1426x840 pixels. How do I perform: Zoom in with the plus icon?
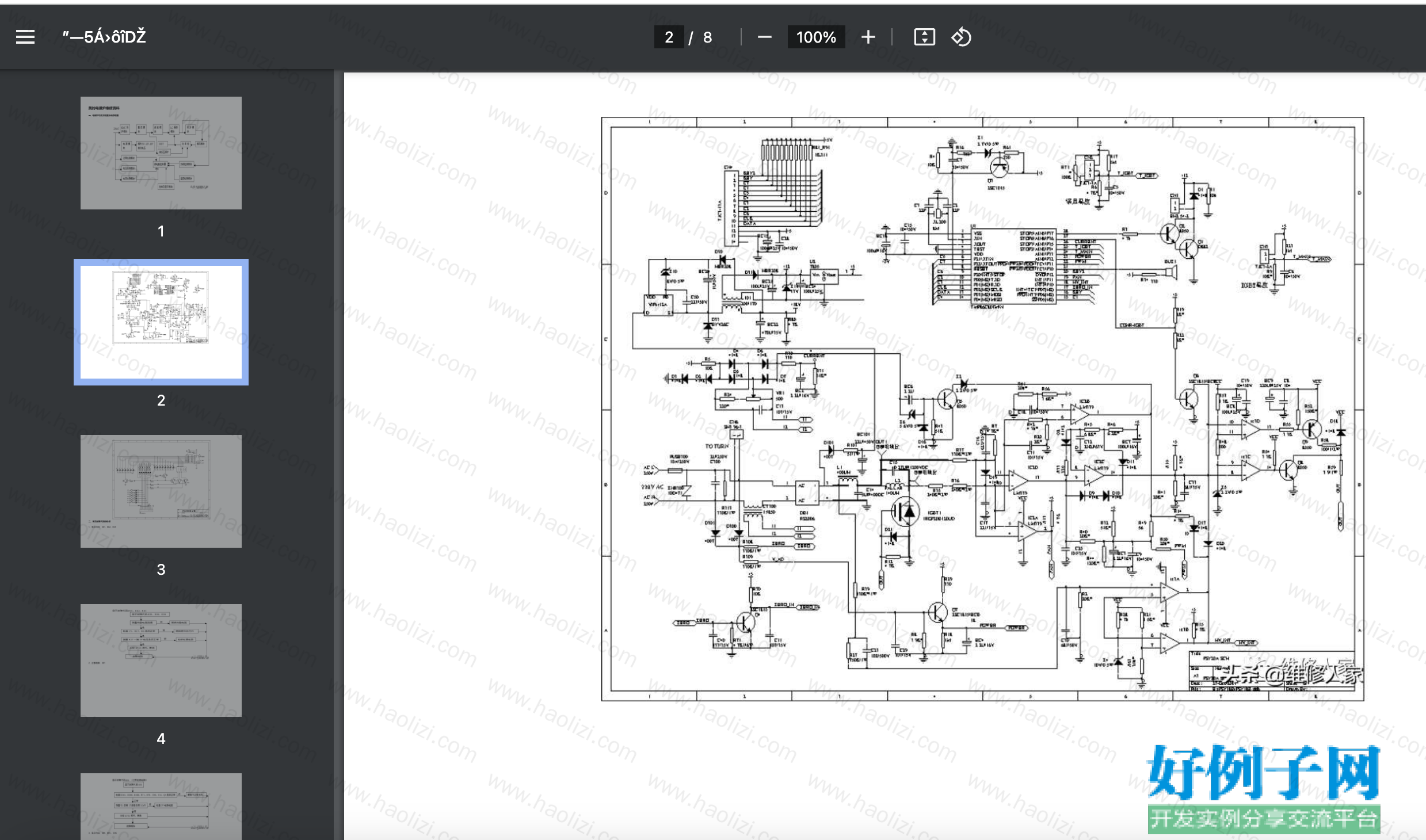click(x=868, y=37)
